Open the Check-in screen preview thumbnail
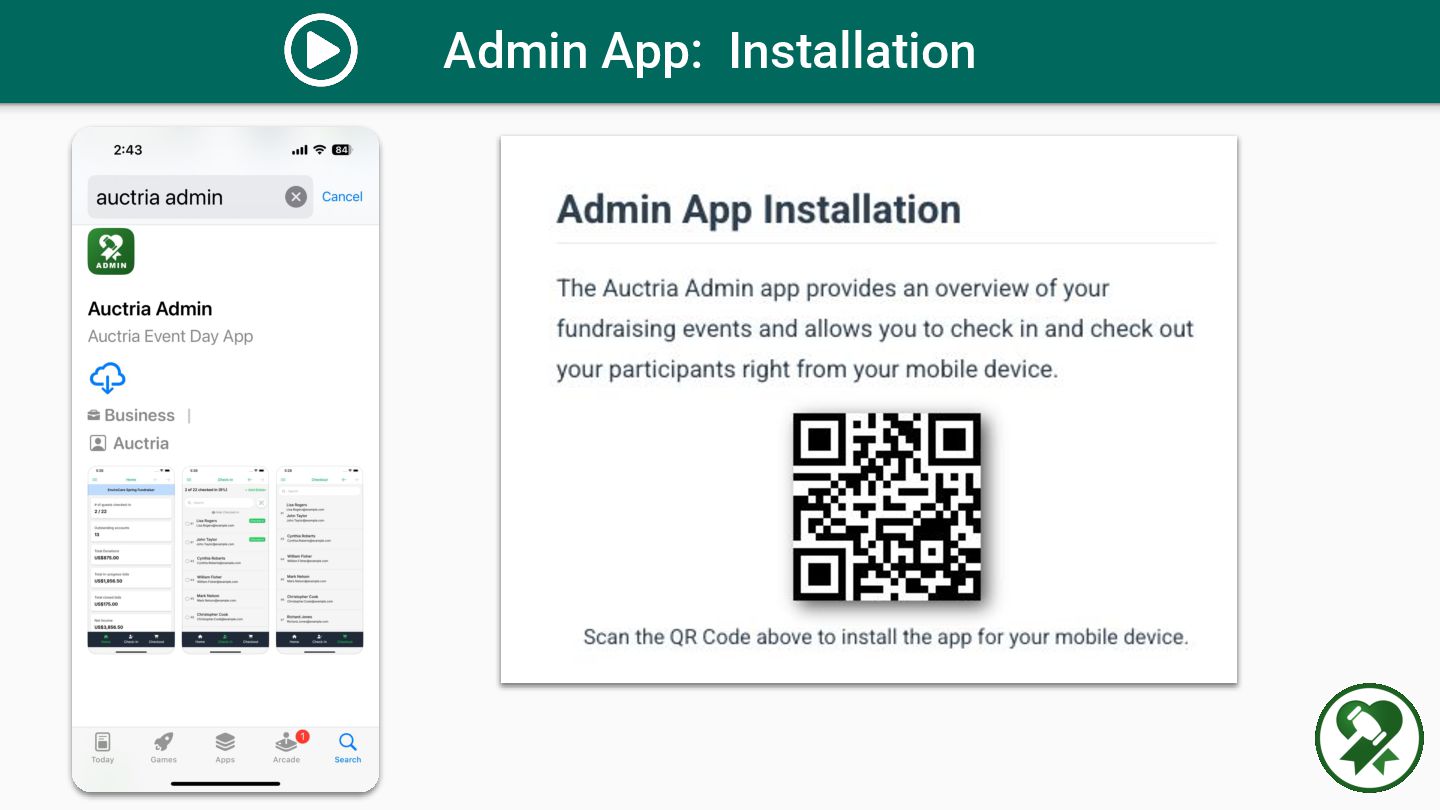The height and width of the screenshot is (810, 1440). [225, 559]
